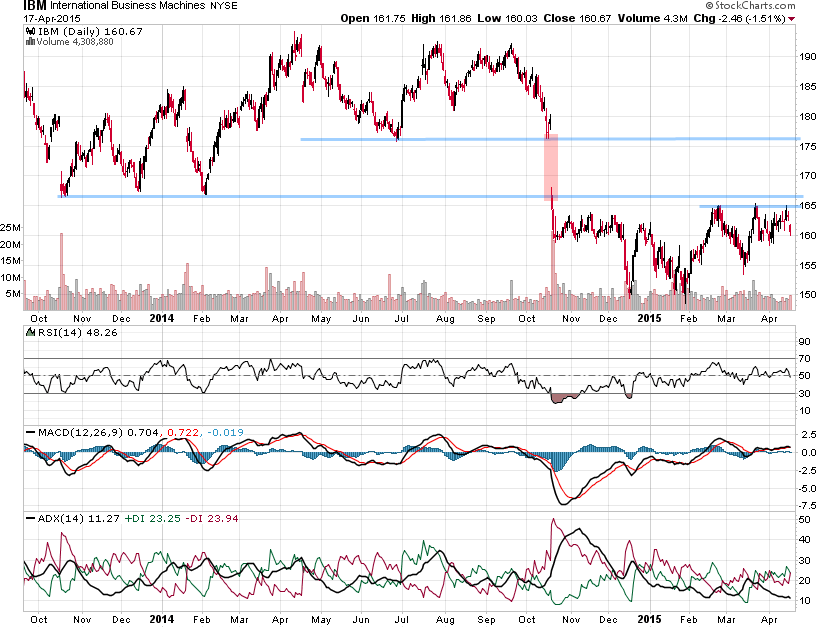
Task: Click the 25M volume axis label
Action: click(10, 228)
